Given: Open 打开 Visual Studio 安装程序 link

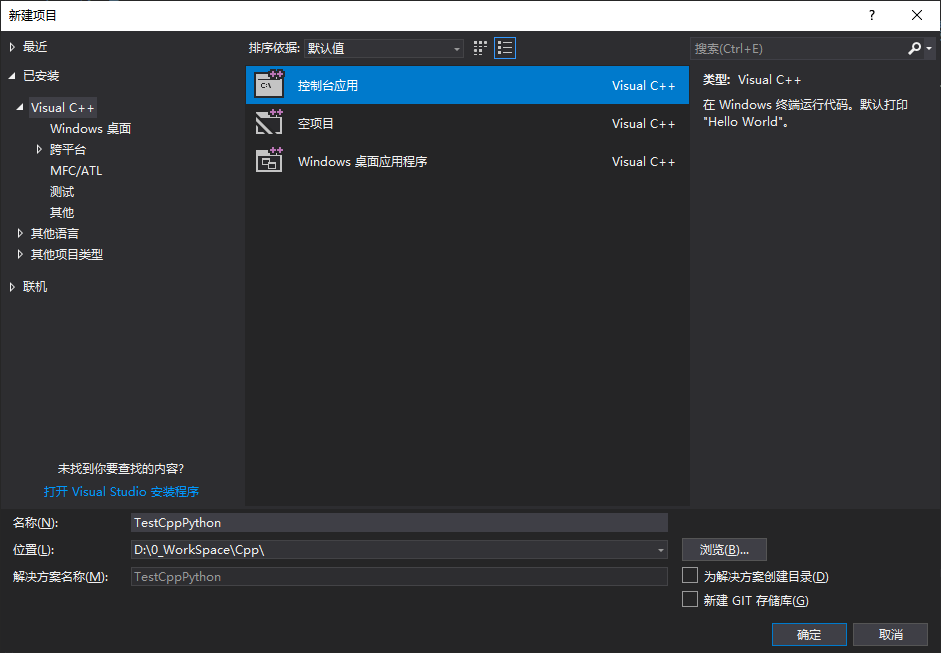Looking at the screenshot, I should pos(122,491).
